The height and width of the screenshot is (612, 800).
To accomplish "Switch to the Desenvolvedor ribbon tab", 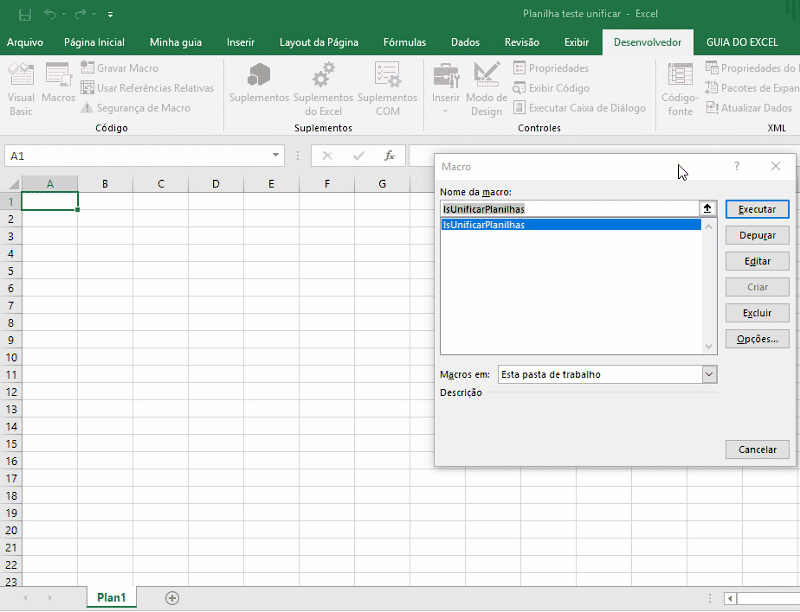I will (646, 42).
